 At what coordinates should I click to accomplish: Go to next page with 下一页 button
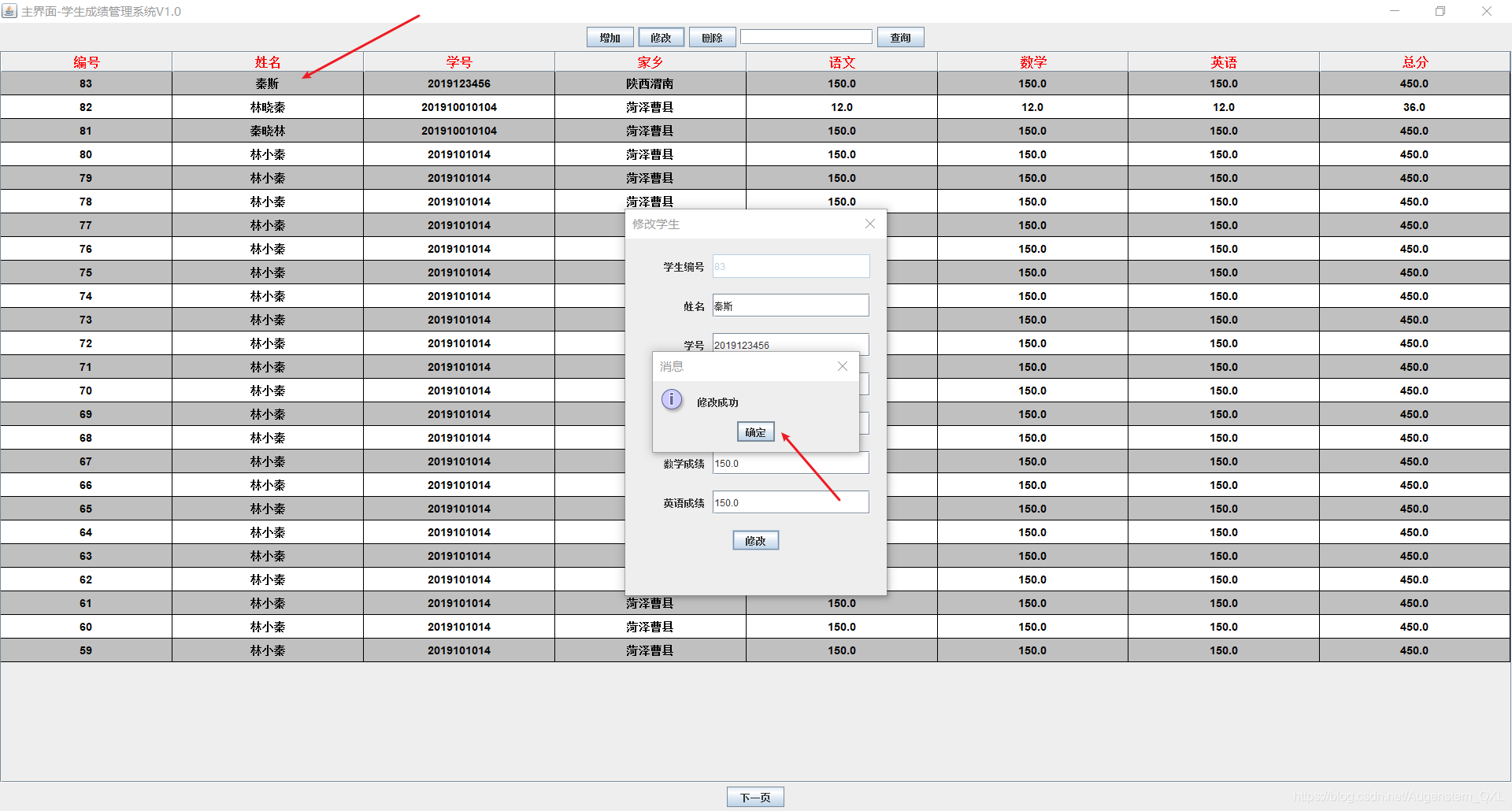point(755,797)
